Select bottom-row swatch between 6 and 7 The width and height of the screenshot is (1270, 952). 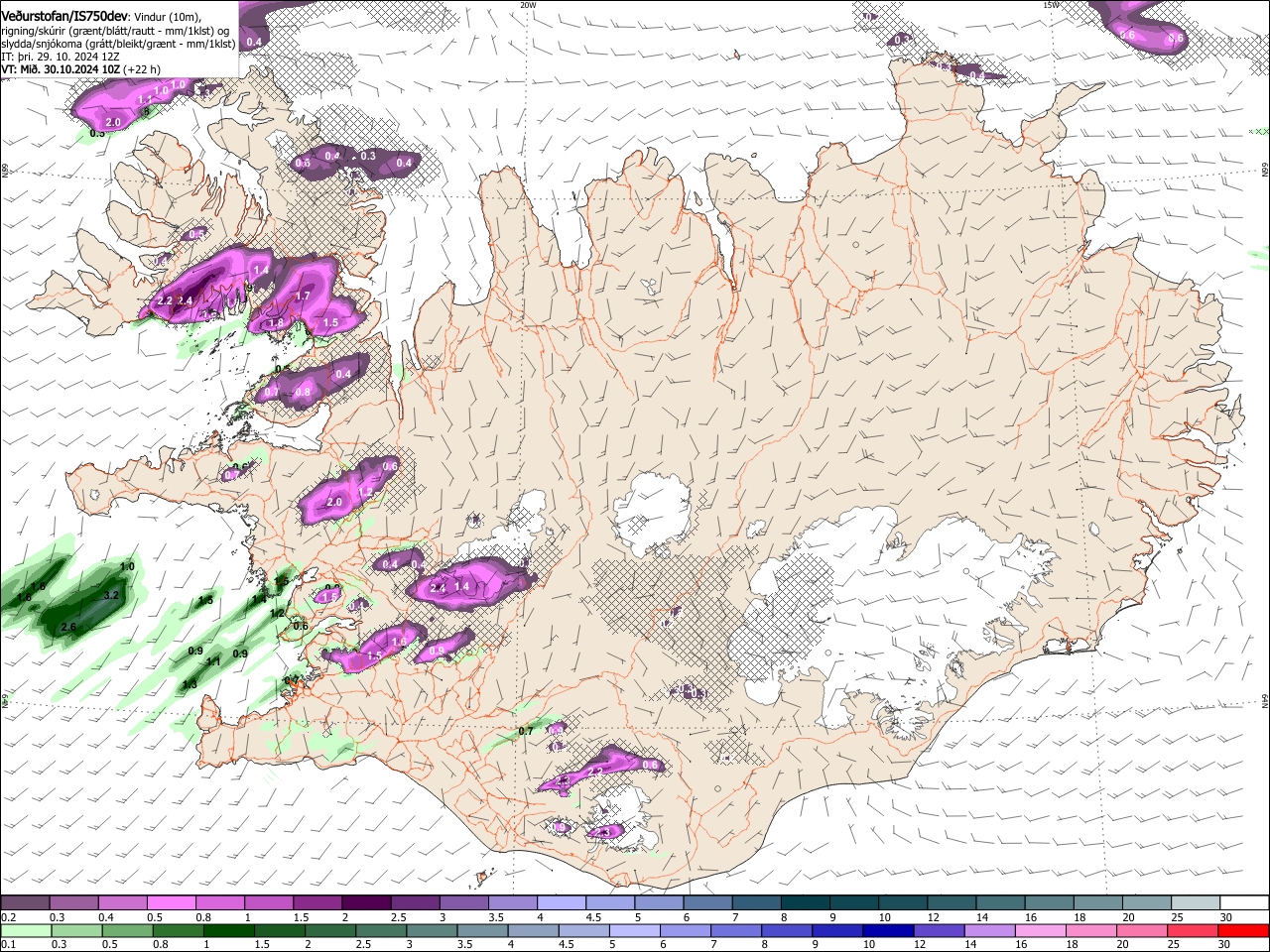pos(686,931)
